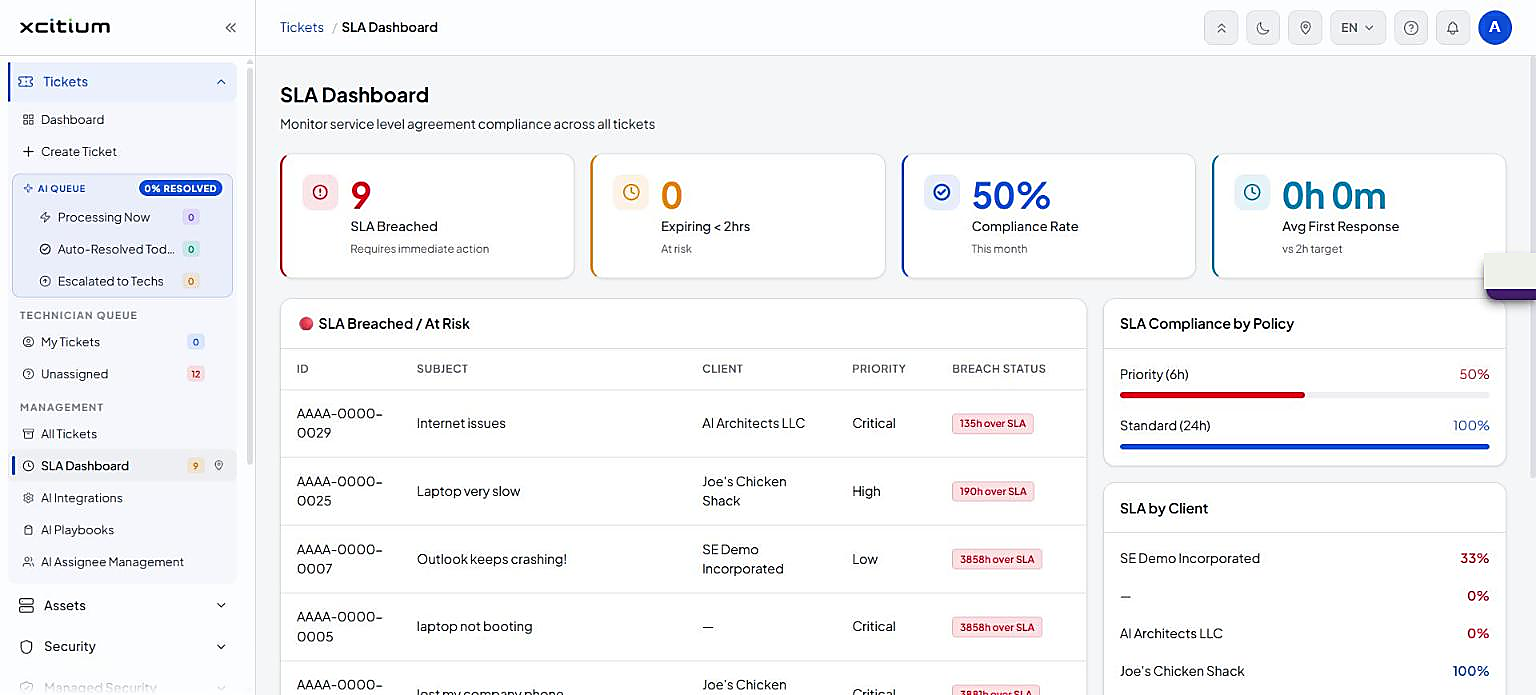Collapse the sidebar with double-chevron icon
The height and width of the screenshot is (695, 1536).
click(x=231, y=27)
